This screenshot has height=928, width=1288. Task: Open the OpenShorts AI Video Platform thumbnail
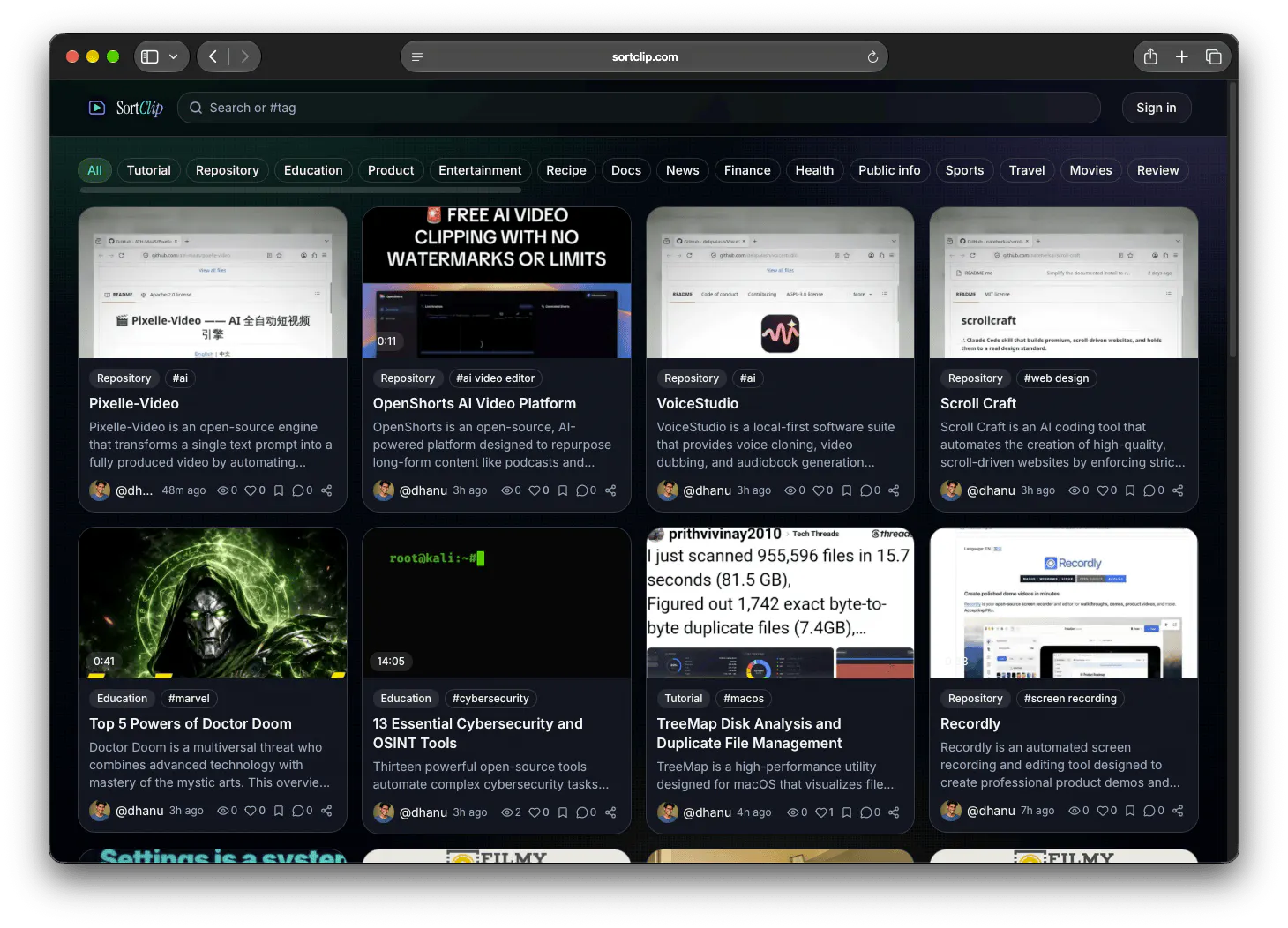(497, 282)
